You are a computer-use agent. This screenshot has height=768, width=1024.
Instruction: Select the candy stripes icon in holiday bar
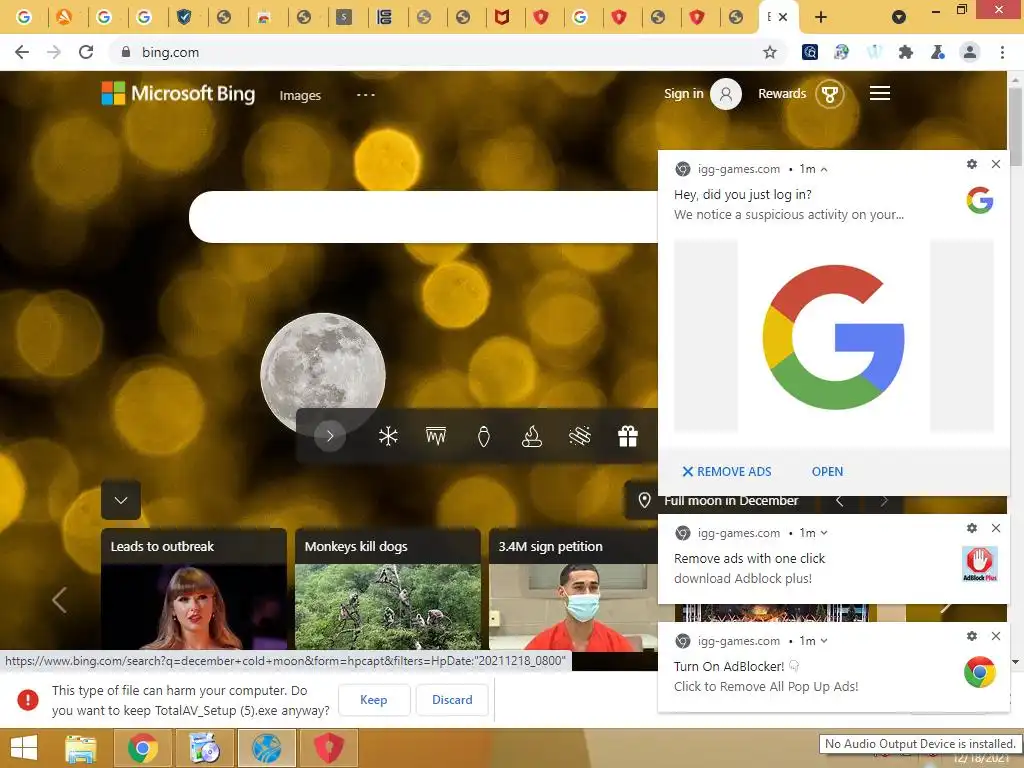point(579,436)
